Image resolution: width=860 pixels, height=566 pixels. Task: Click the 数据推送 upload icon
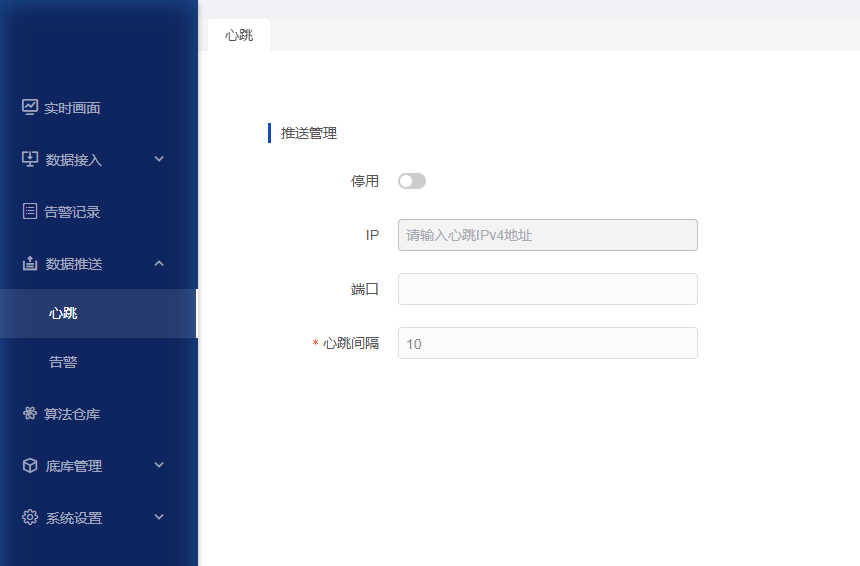coord(30,264)
